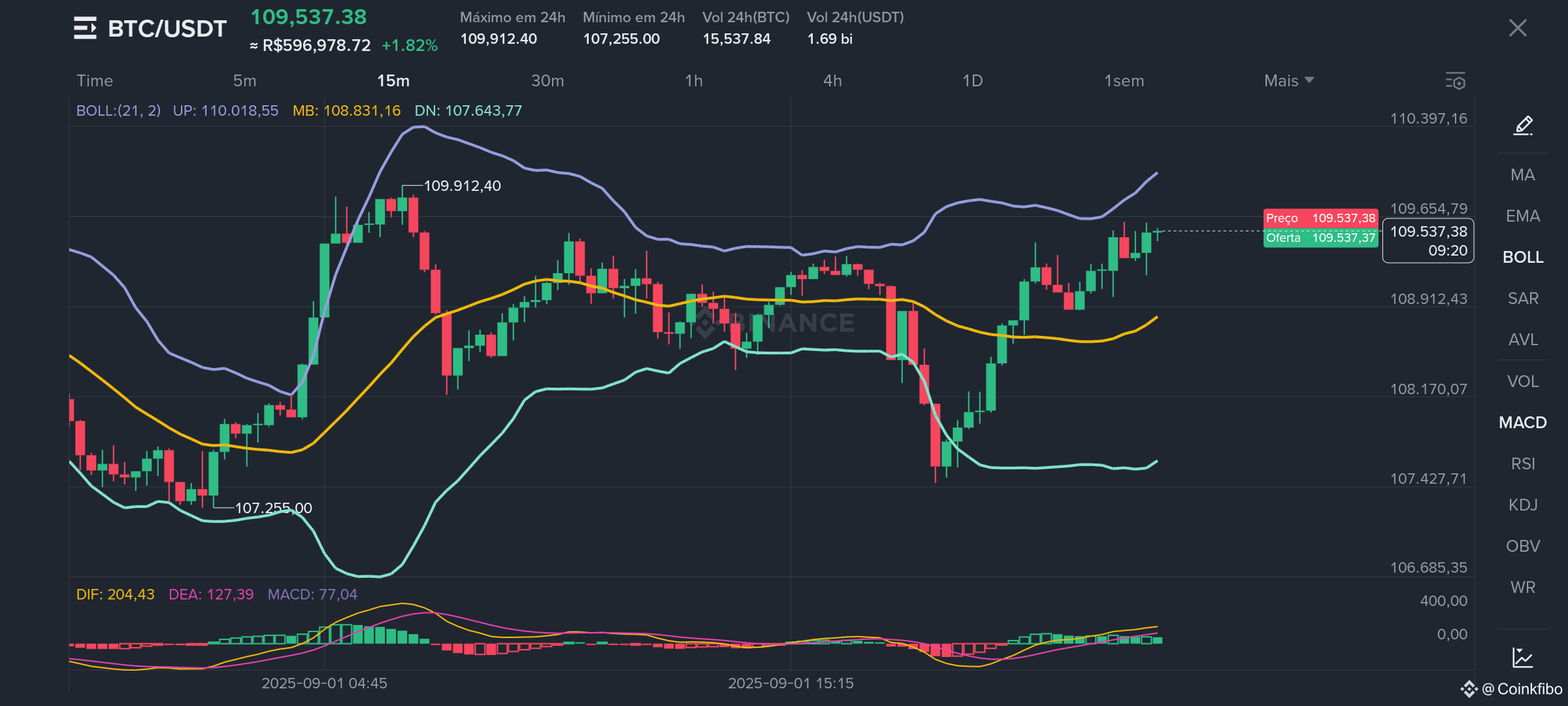Expand the Mais timeframe dropdown
The width and height of the screenshot is (1568, 706).
coord(1288,80)
